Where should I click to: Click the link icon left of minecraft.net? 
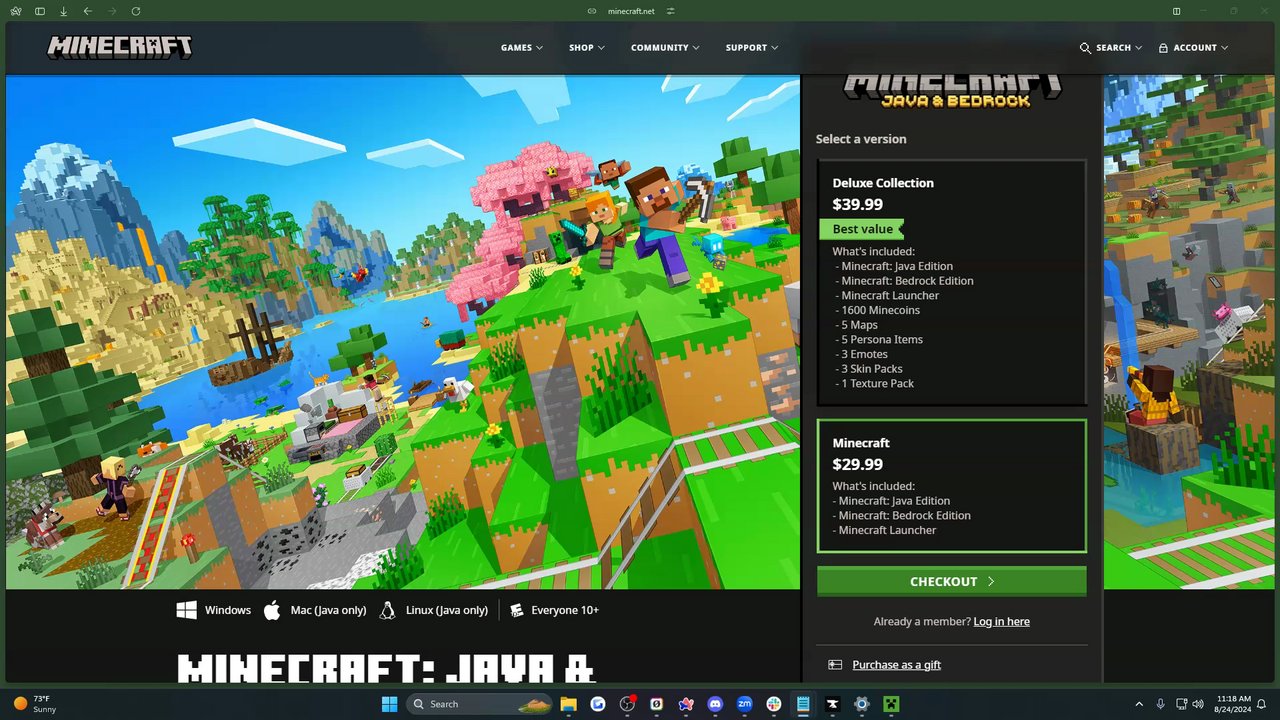[x=592, y=11]
